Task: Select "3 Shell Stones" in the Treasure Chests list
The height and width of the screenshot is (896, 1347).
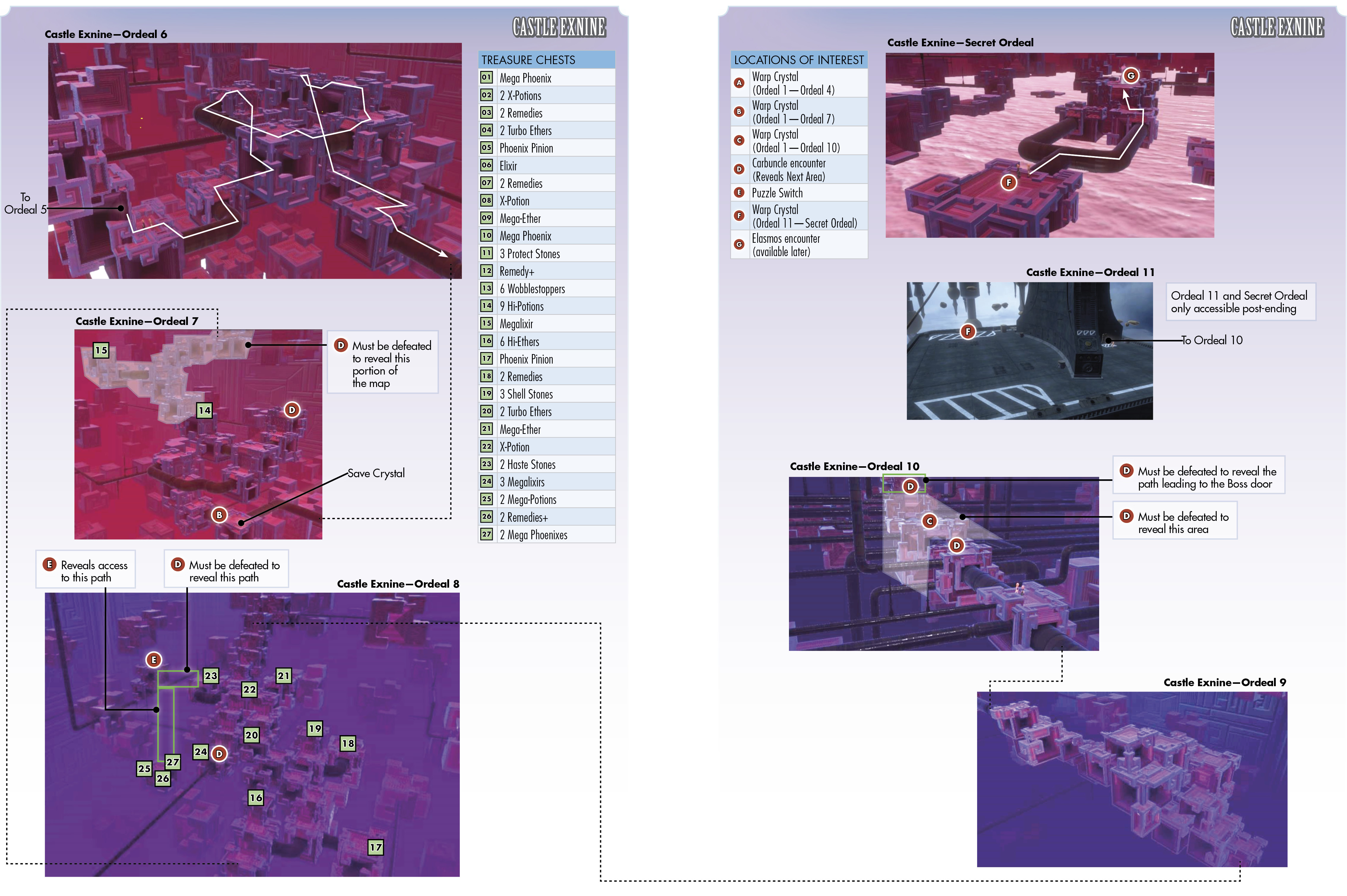Action: point(547,394)
